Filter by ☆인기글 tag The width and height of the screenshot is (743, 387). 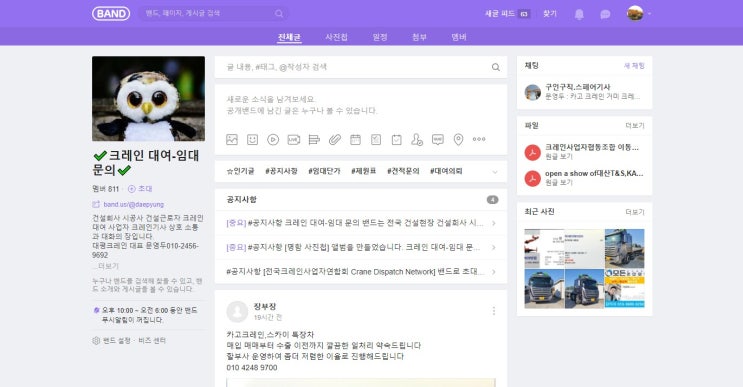click(x=240, y=171)
